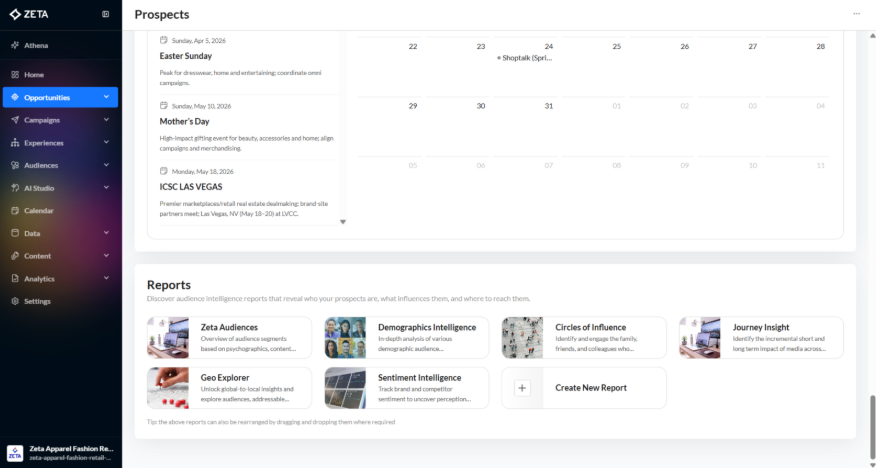
Task: Click the sidebar collapse icon beside the ZETA logo
Action: tap(106, 14)
